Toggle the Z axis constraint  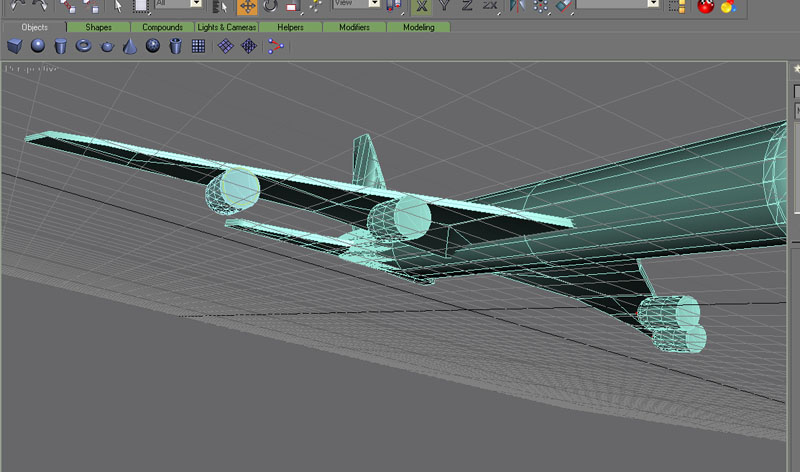tap(466, 5)
